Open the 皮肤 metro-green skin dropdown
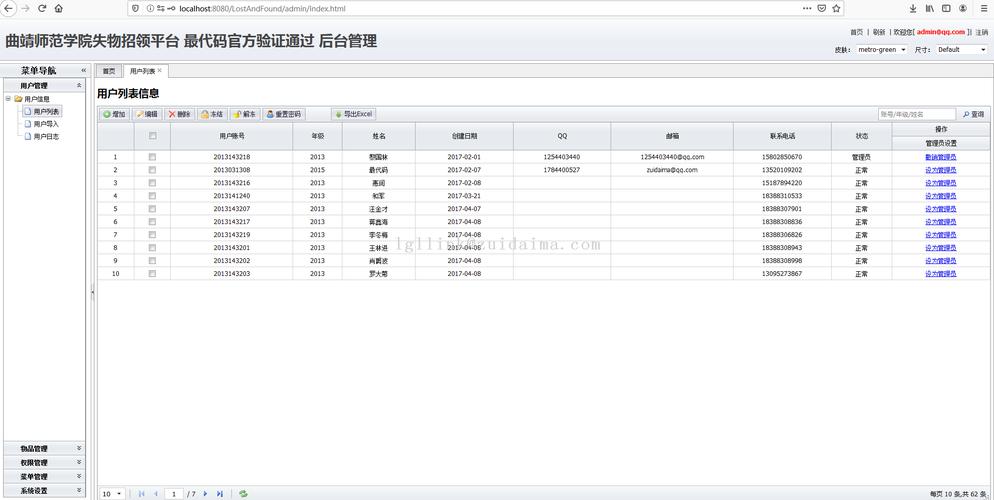This screenshot has height=500, width=994. click(x=881, y=49)
